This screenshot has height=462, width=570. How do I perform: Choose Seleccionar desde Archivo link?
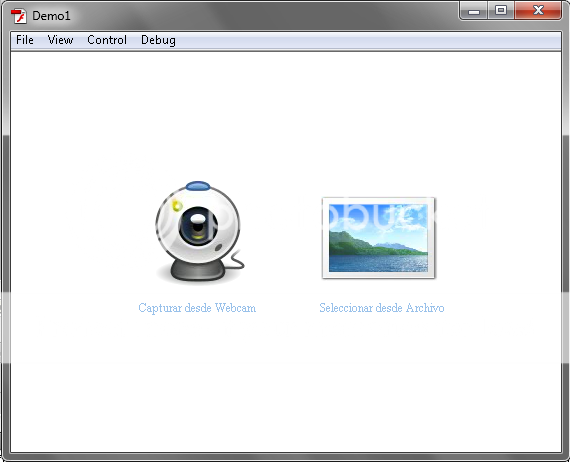click(x=382, y=308)
